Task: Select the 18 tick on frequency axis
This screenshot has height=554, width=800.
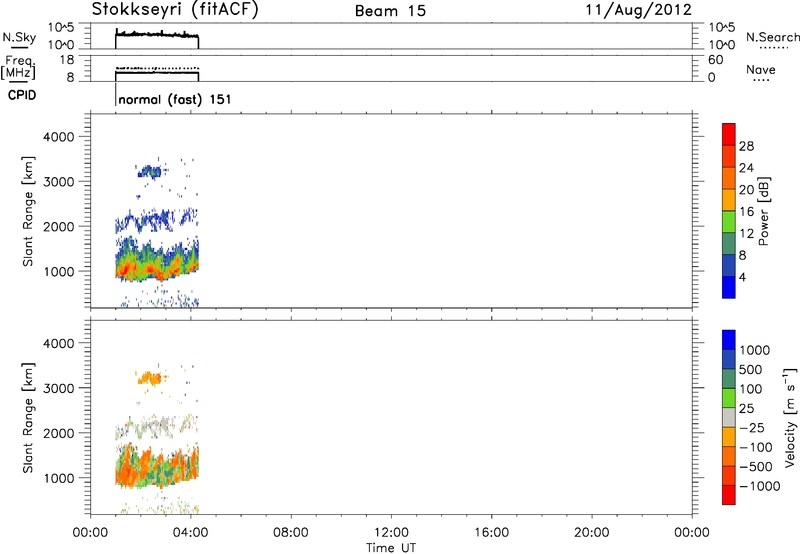Action: pyautogui.click(x=66, y=60)
